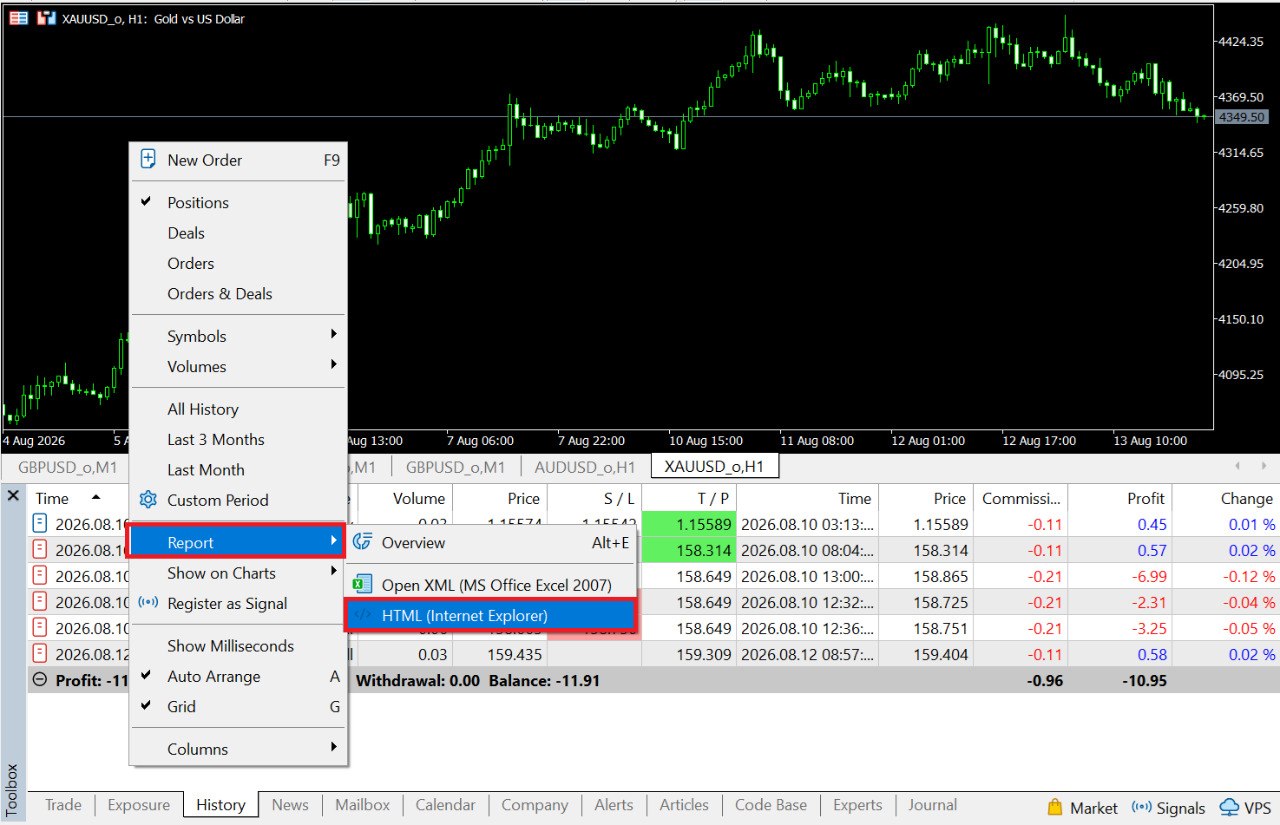Screen dimensions: 1280x825
Task: Click the chart tabs scroll right arrow
Action: (1262, 466)
